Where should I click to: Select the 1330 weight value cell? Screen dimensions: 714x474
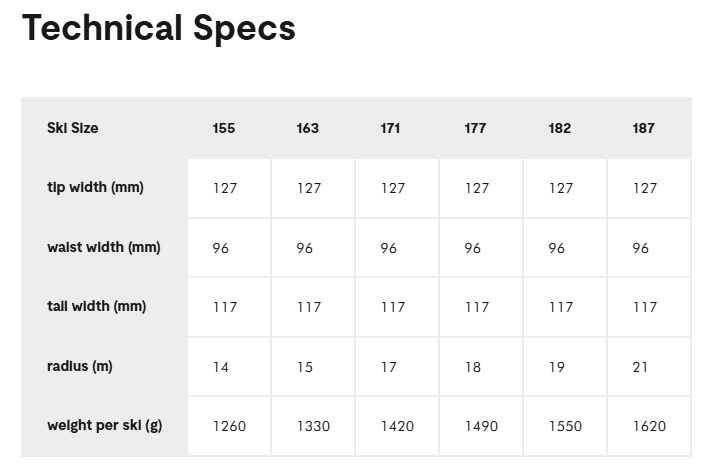tap(313, 426)
